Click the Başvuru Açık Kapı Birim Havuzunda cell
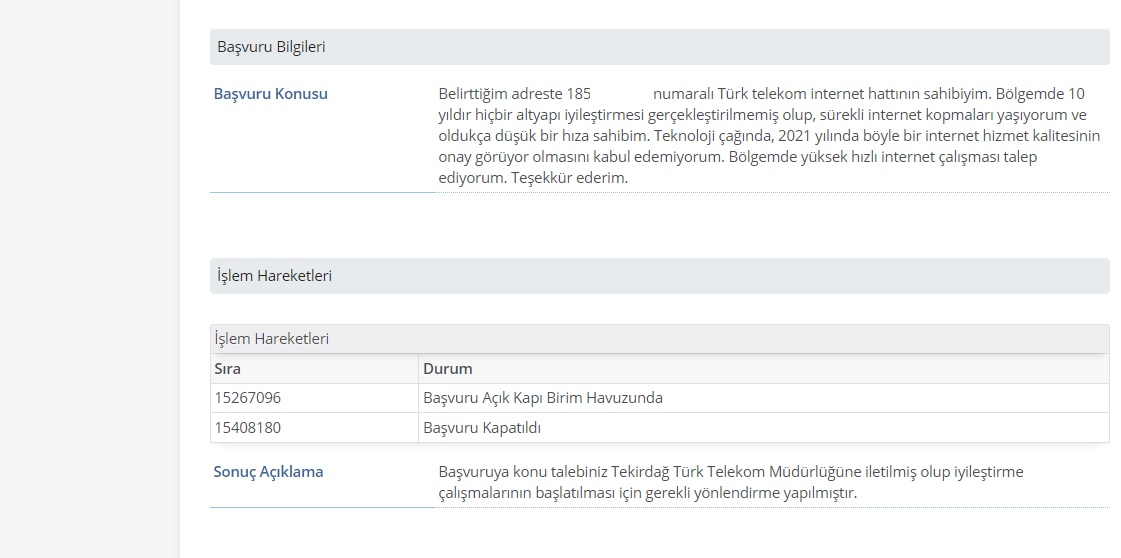 [x=543, y=398]
